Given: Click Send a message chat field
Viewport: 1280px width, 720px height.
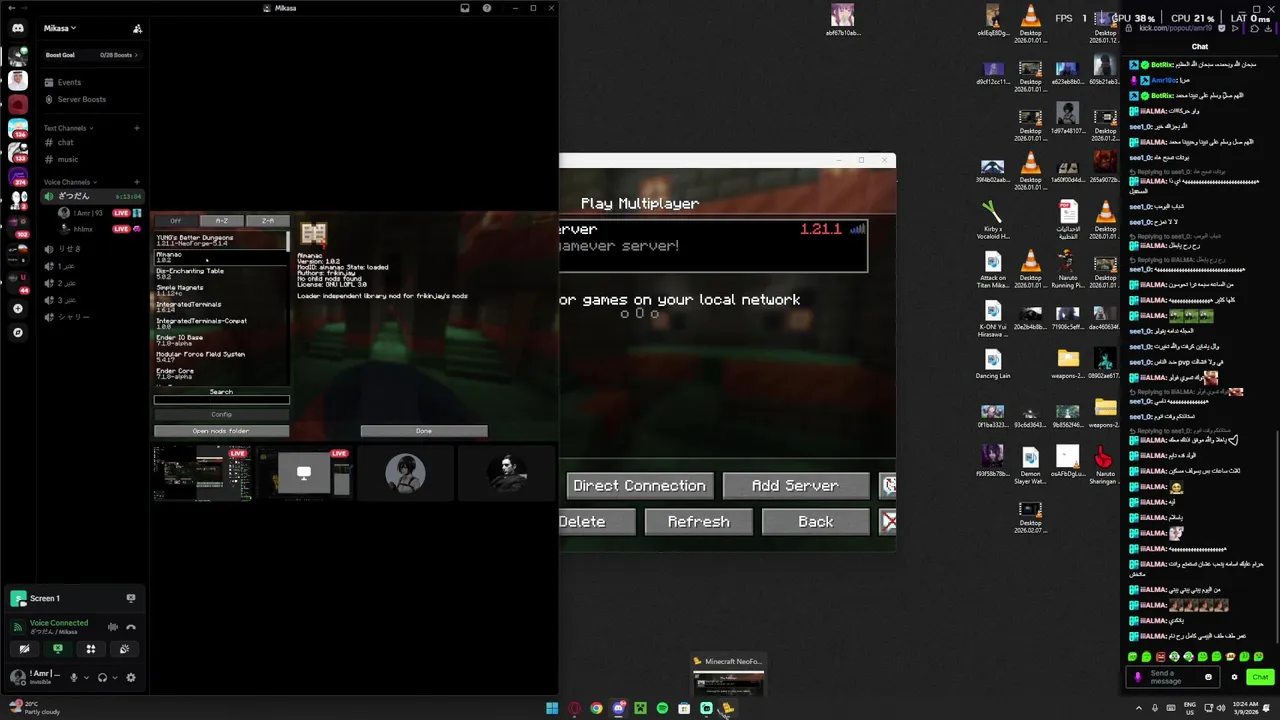Looking at the screenshot, I should 1174,677.
